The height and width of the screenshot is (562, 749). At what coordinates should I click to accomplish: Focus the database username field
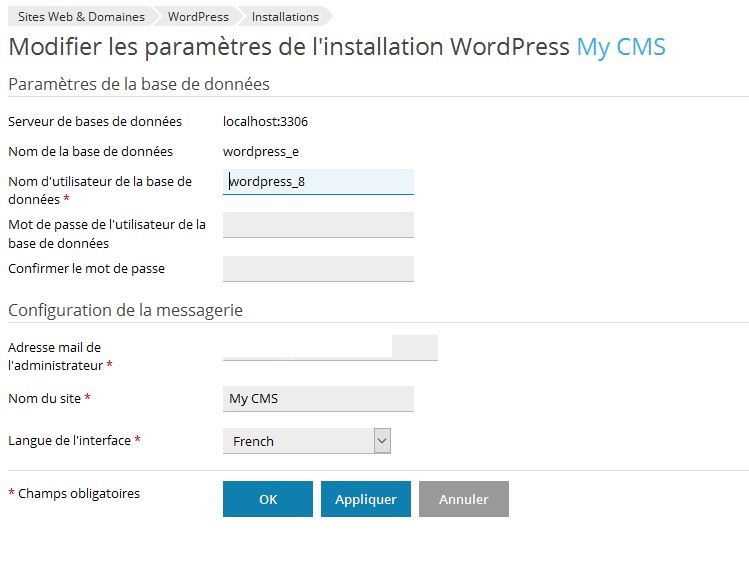tap(318, 182)
